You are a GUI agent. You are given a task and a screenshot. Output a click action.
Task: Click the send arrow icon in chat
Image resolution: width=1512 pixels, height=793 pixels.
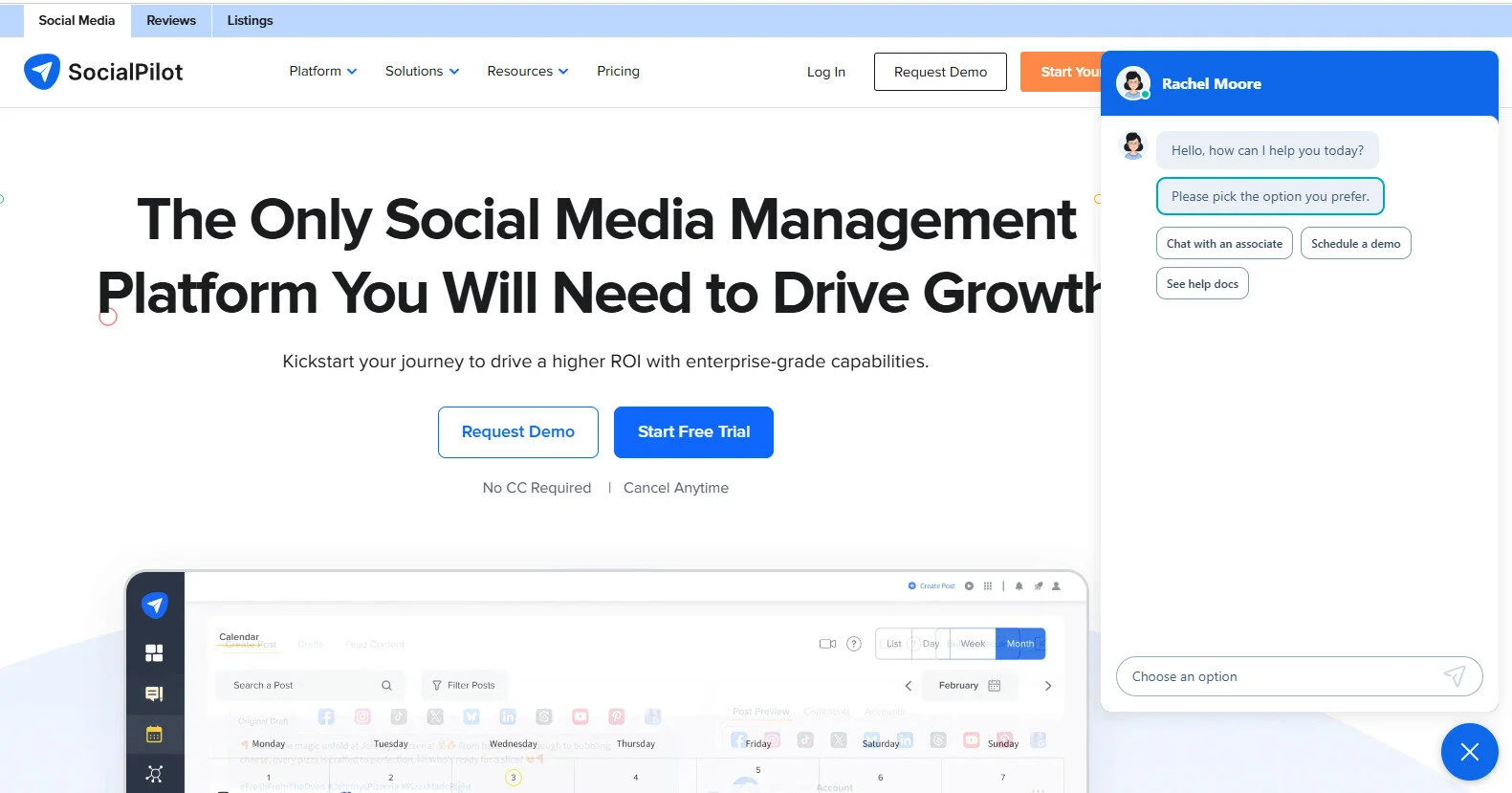coord(1454,676)
